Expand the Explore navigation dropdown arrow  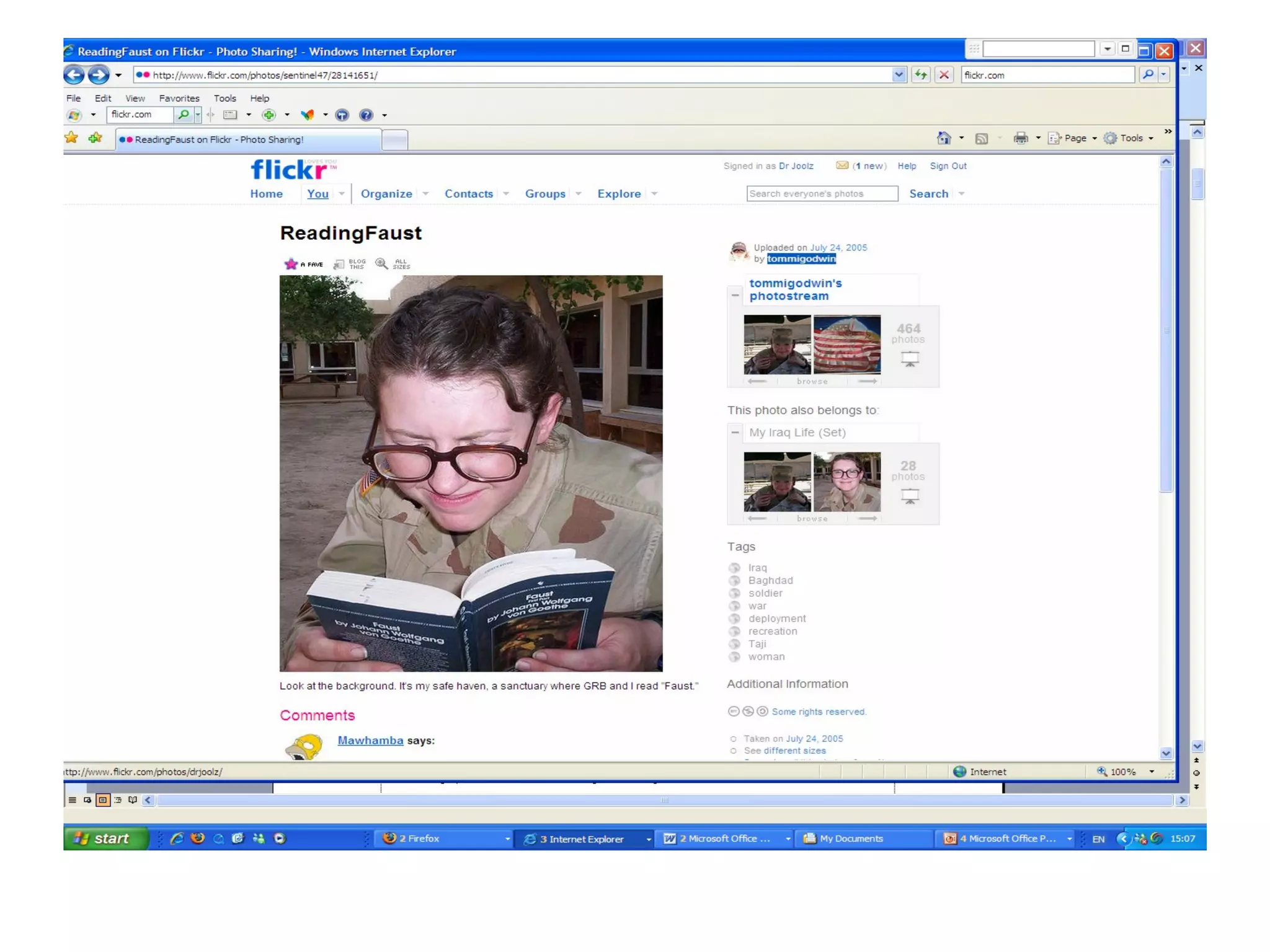[654, 194]
